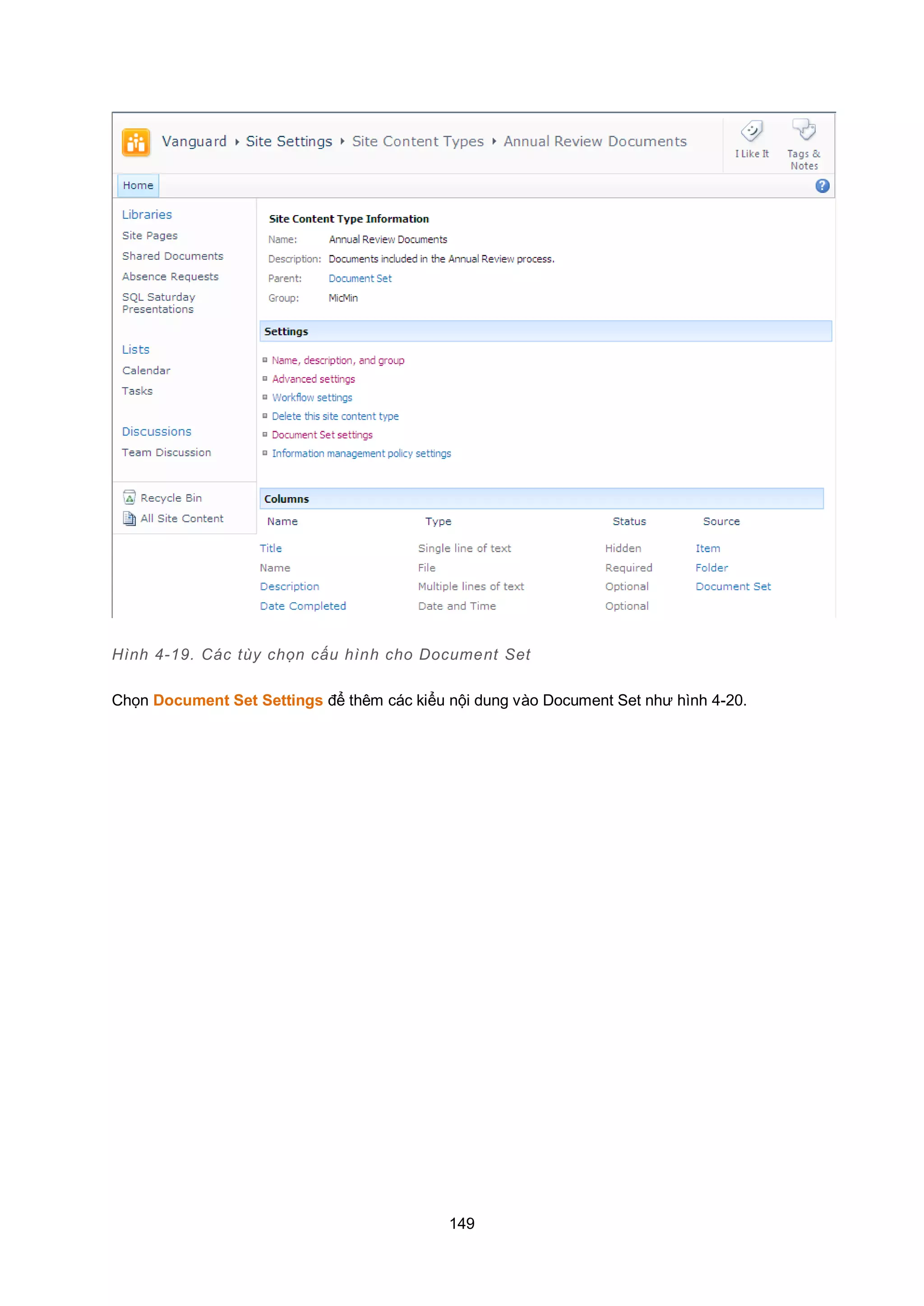924x1306 pixels.
Task: Click Name, description, and group link
Action: click(338, 360)
